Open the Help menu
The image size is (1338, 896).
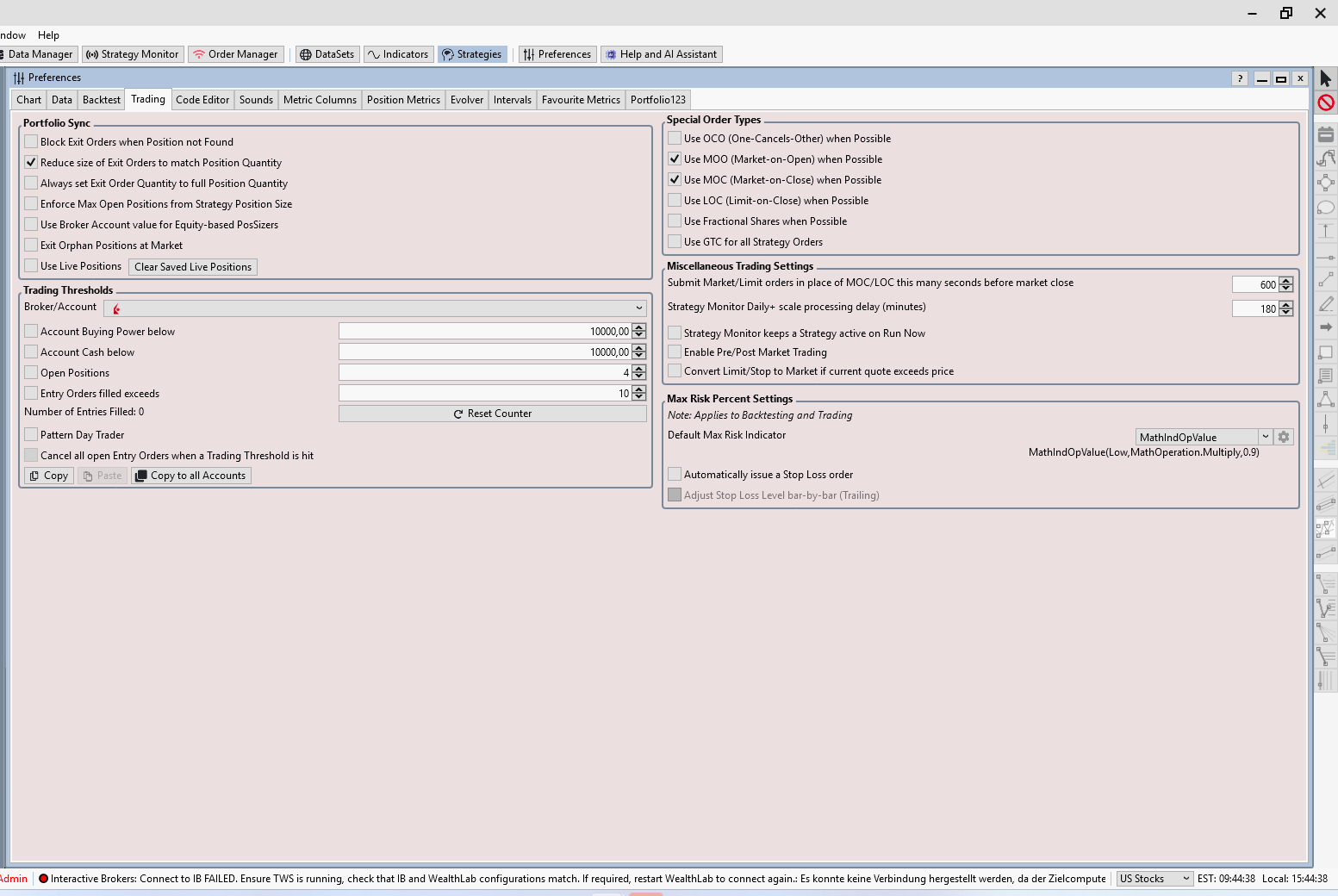click(x=48, y=35)
